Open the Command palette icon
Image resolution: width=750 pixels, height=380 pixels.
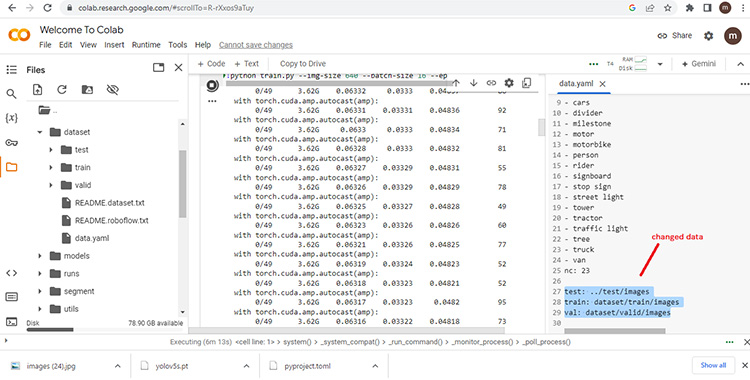point(11,297)
